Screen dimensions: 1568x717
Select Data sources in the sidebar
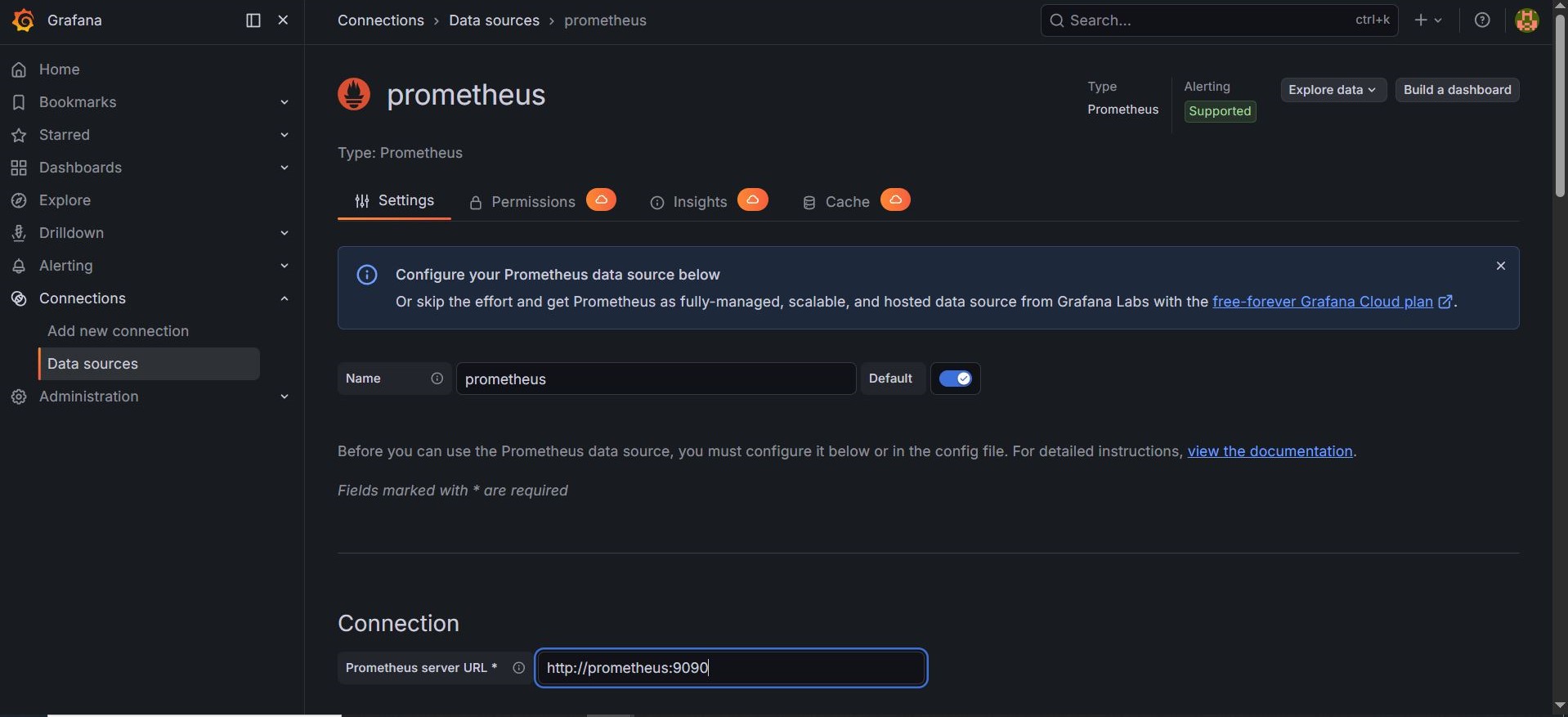[149, 364]
